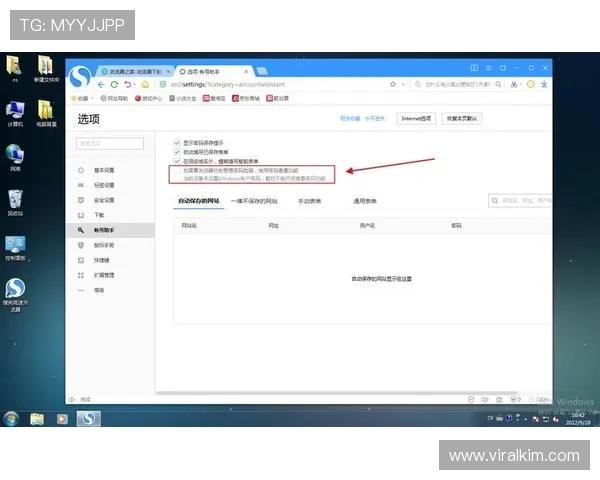
Task: Click the Internet选项 button
Action: pos(416,118)
